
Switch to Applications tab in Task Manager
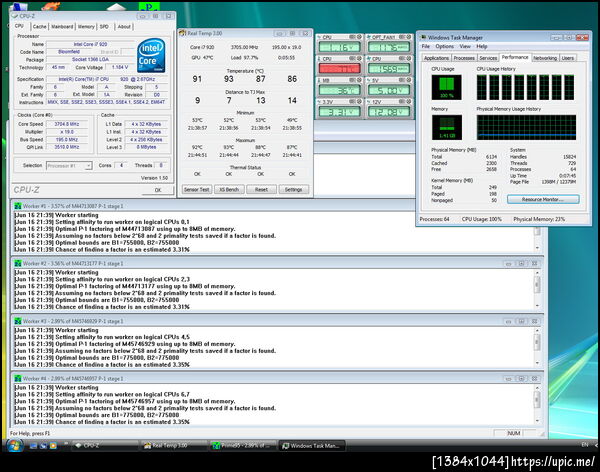[436, 58]
